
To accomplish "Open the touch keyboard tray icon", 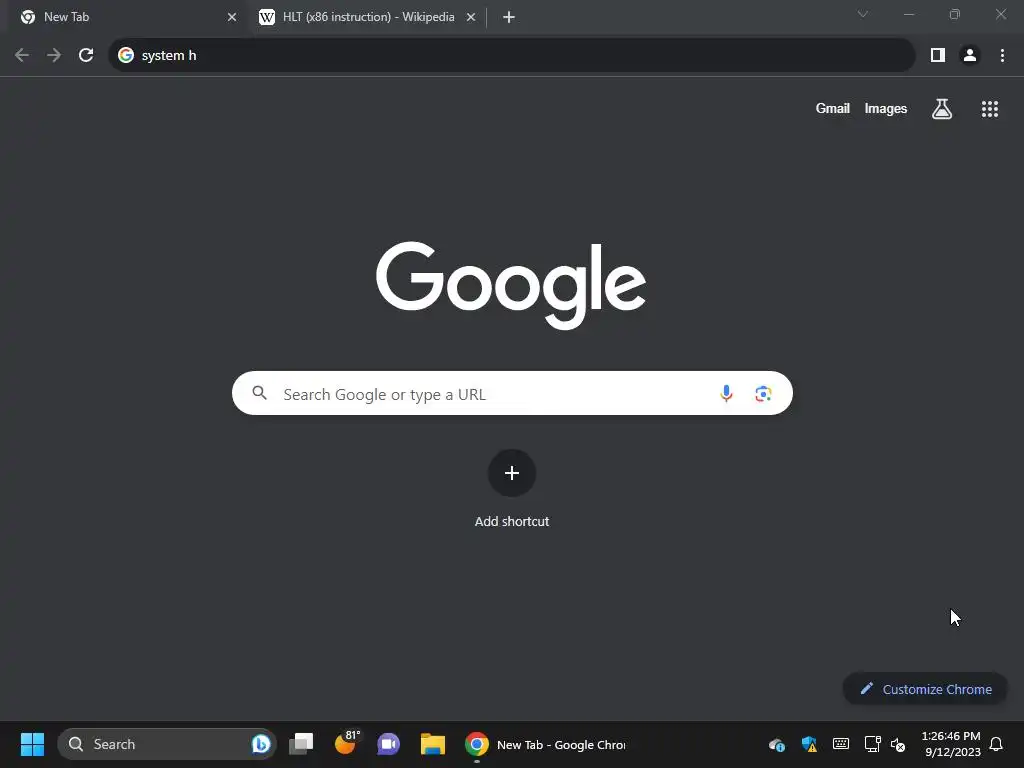I will pos(840,744).
